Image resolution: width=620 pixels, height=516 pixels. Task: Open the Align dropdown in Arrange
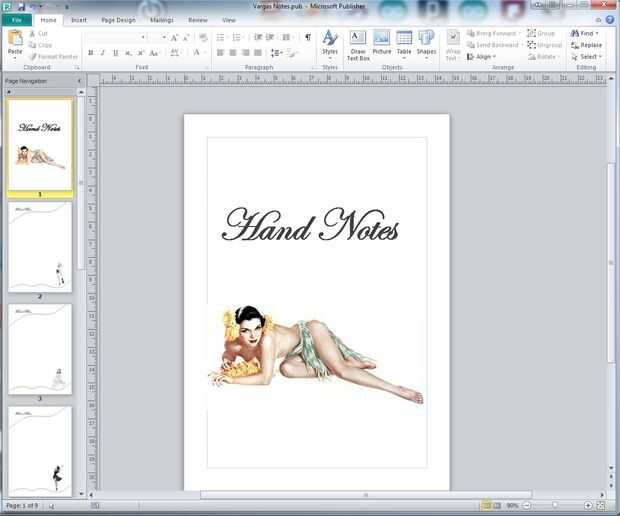coord(481,57)
